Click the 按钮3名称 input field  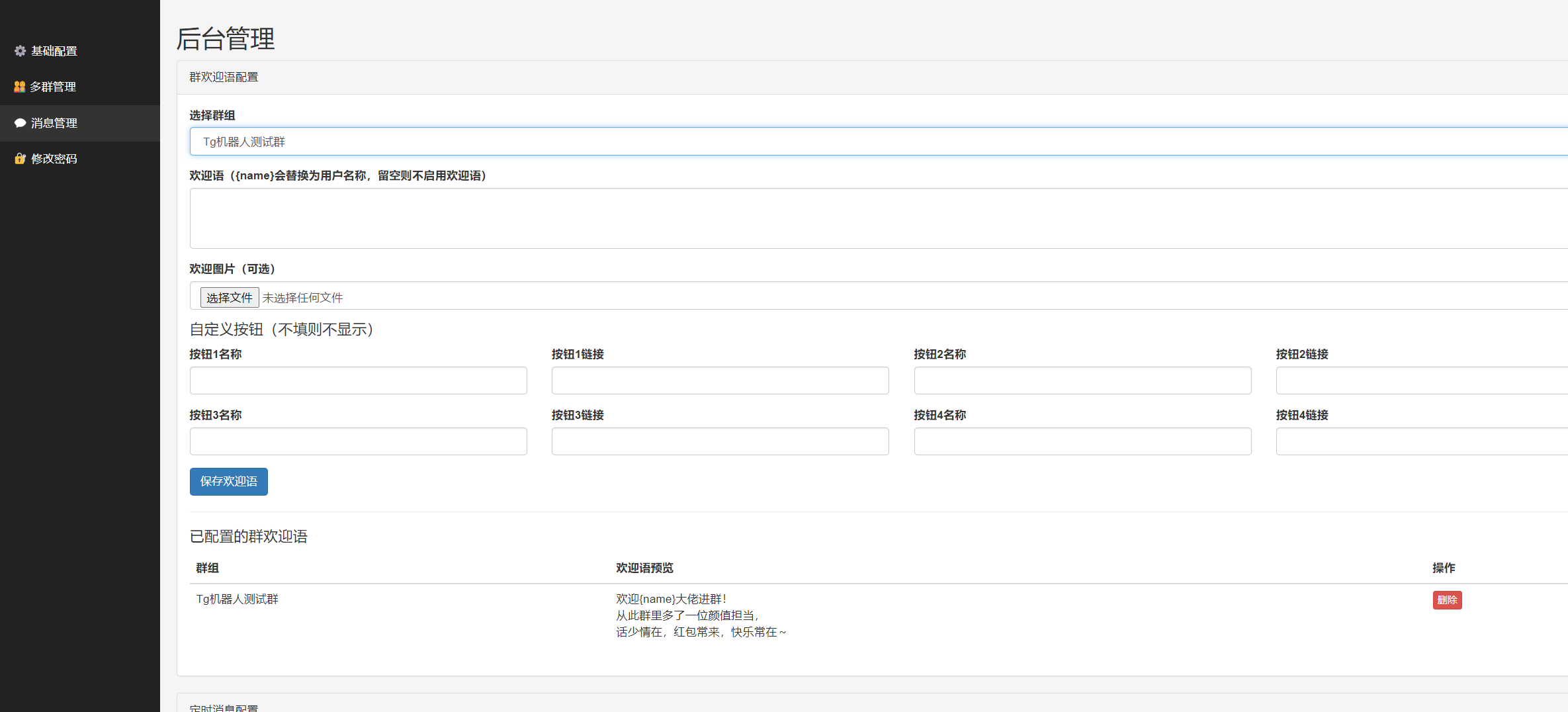coord(358,441)
